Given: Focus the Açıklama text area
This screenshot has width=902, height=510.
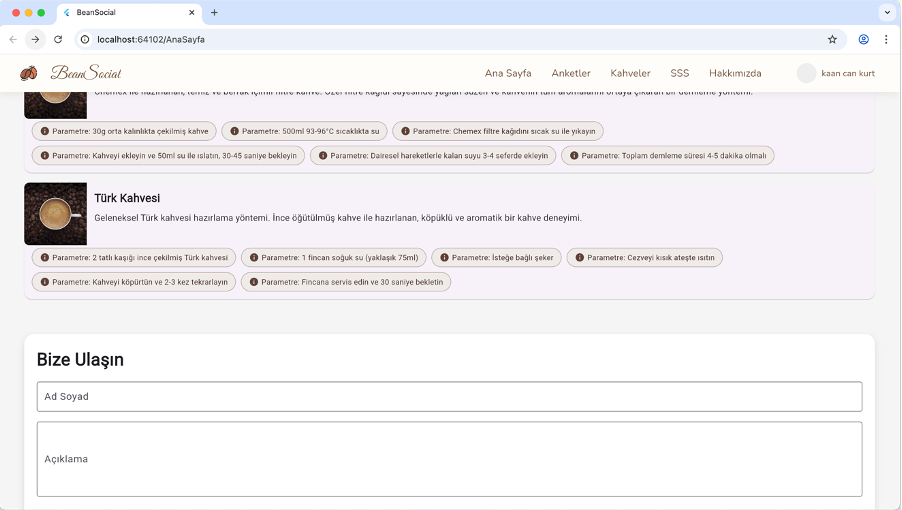Looking at the screenshot, I should 449,459.
